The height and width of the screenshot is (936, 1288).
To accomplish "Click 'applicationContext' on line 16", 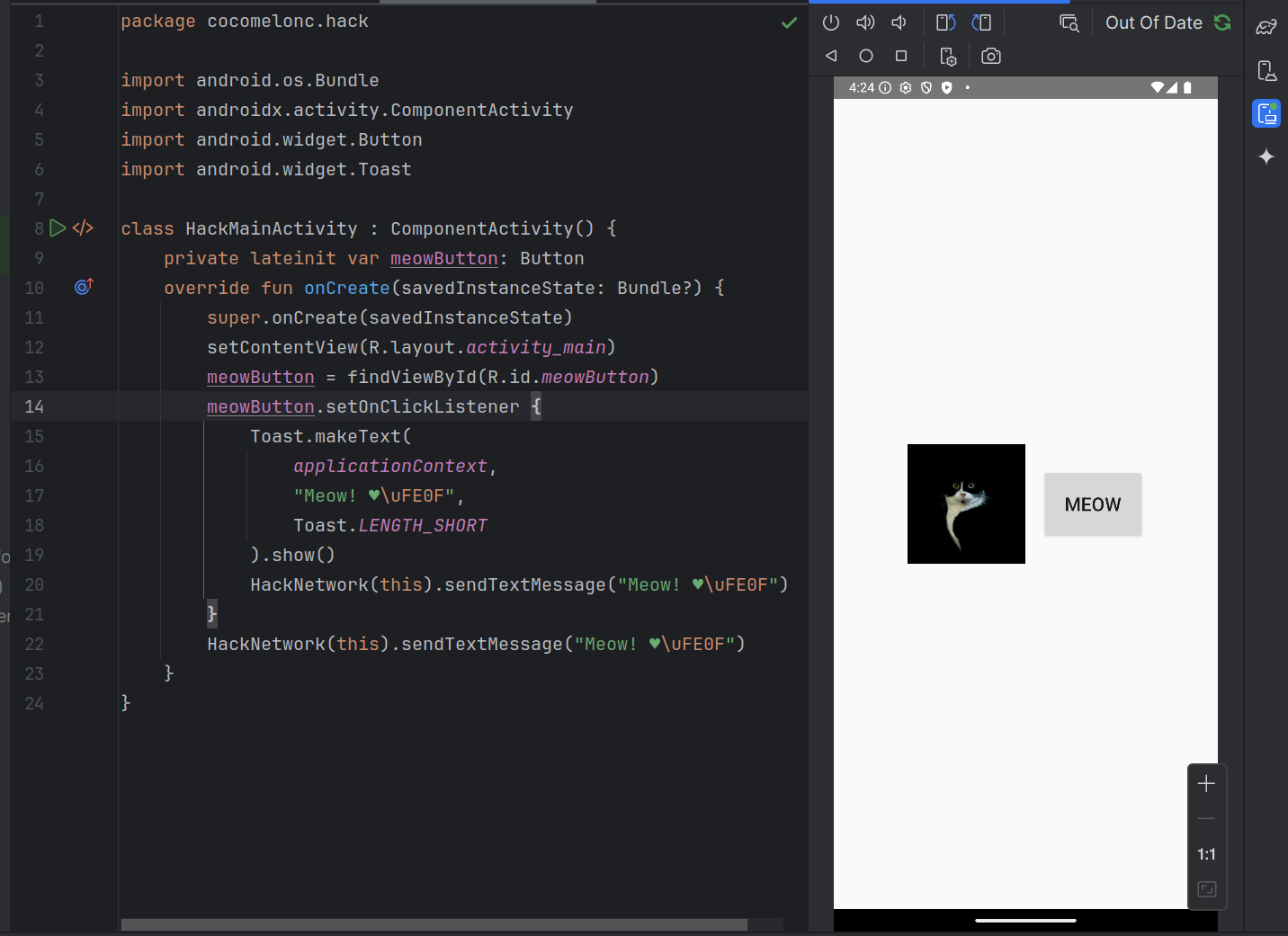I will coord(390,466).
